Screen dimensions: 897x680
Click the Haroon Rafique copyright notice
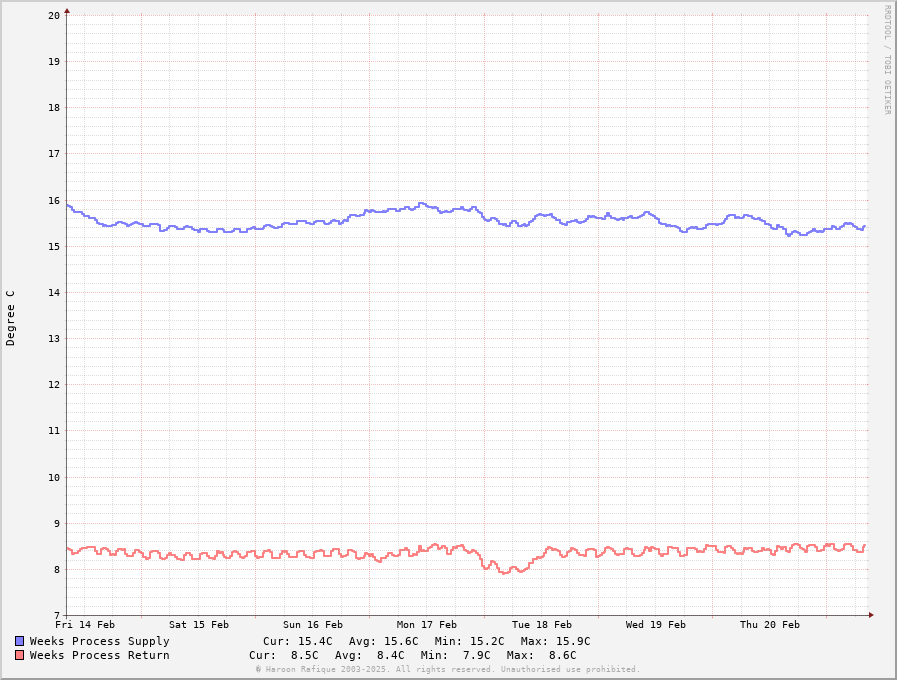pyautogui.click(x=447, y=669)
